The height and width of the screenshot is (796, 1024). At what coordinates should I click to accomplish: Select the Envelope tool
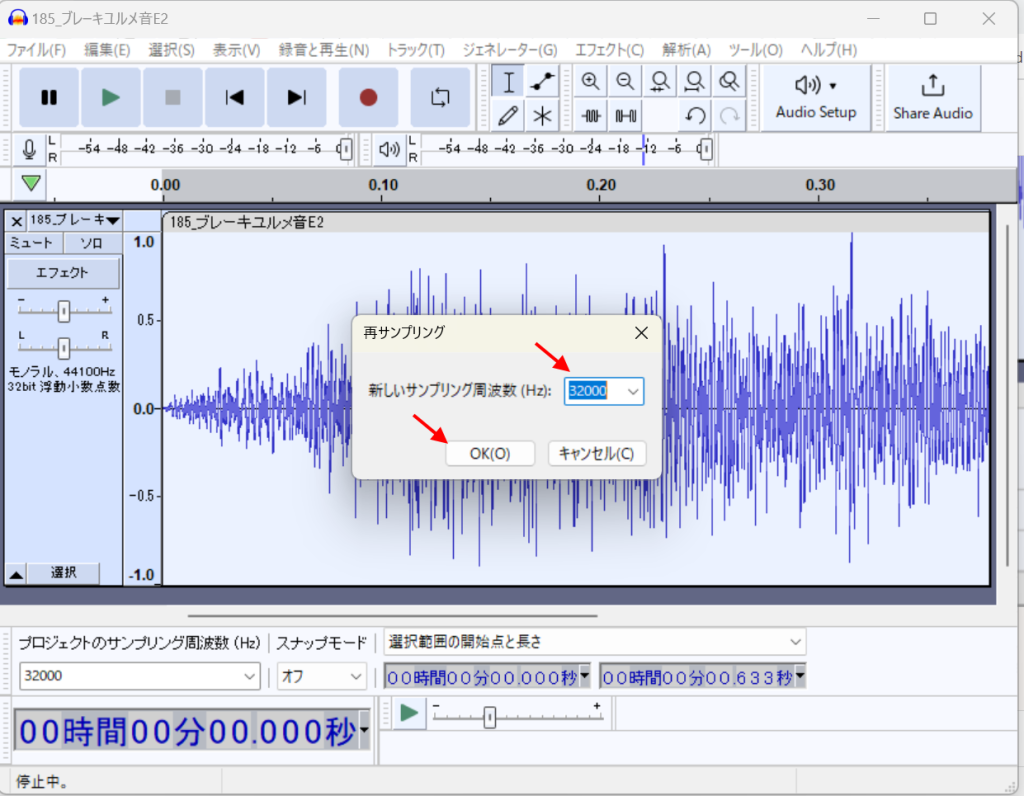pyautogui.click(x=542, y=82)
